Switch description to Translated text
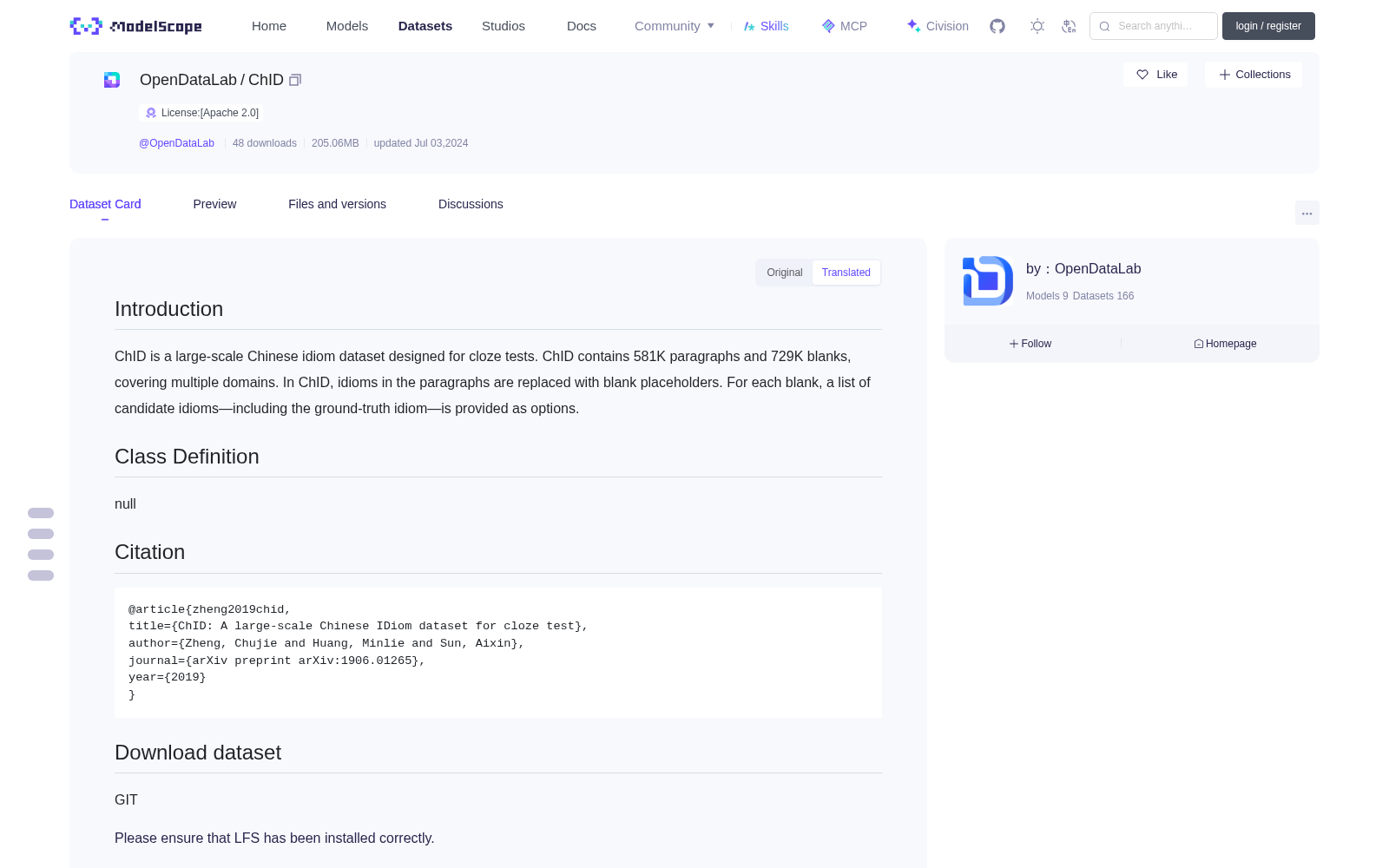1389x868 pixels. coord(846,273)
